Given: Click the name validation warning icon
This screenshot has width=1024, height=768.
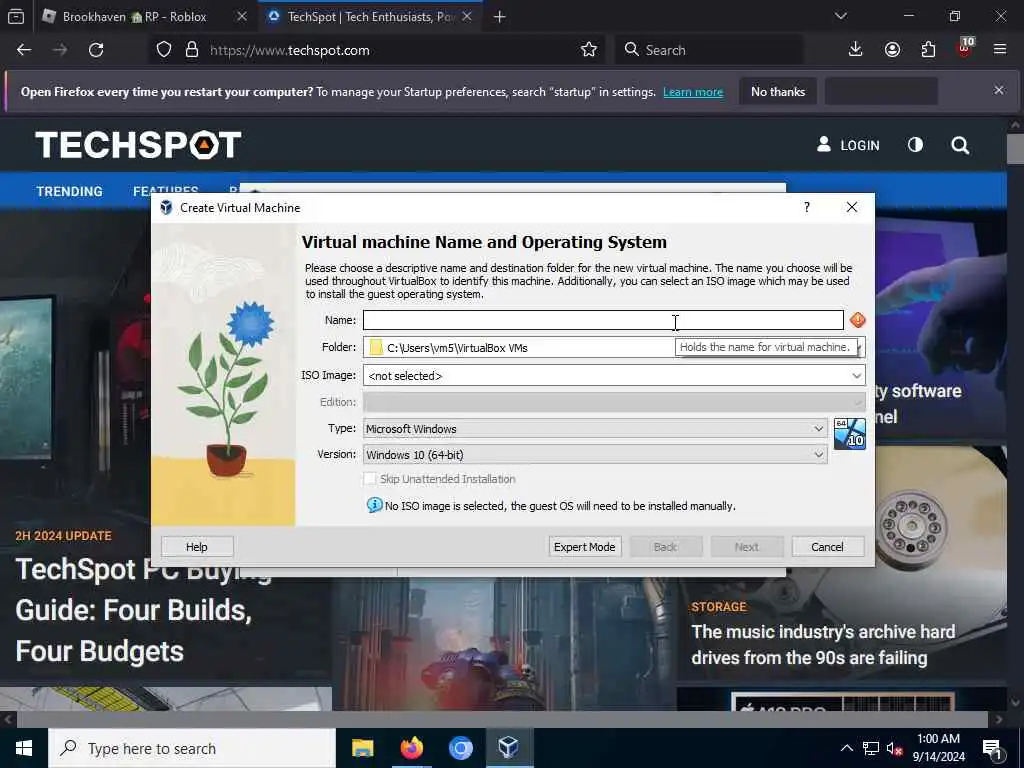Looking at the screenshot, I should [857, 320].
